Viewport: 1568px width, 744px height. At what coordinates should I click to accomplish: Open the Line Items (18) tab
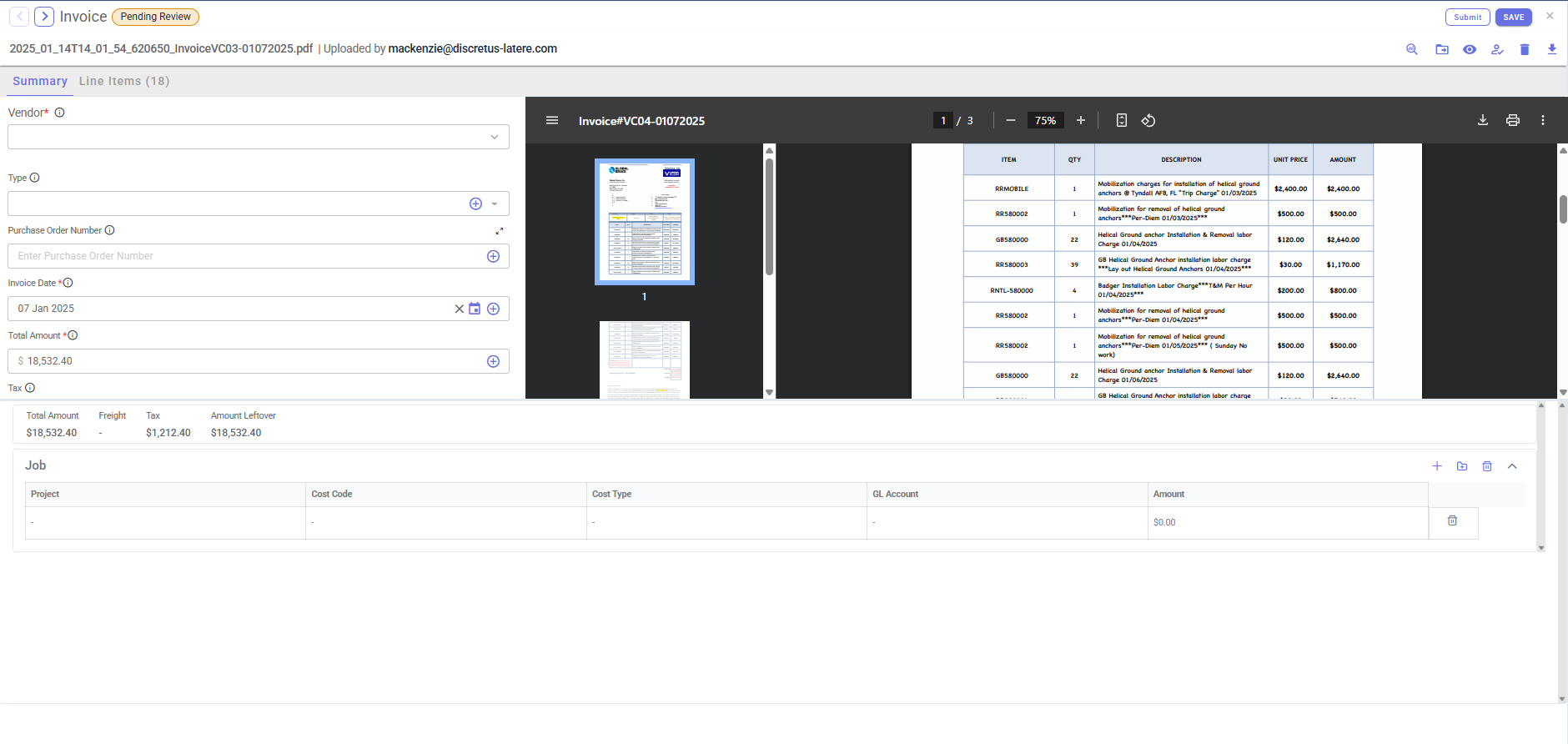[x=124, y=81]
